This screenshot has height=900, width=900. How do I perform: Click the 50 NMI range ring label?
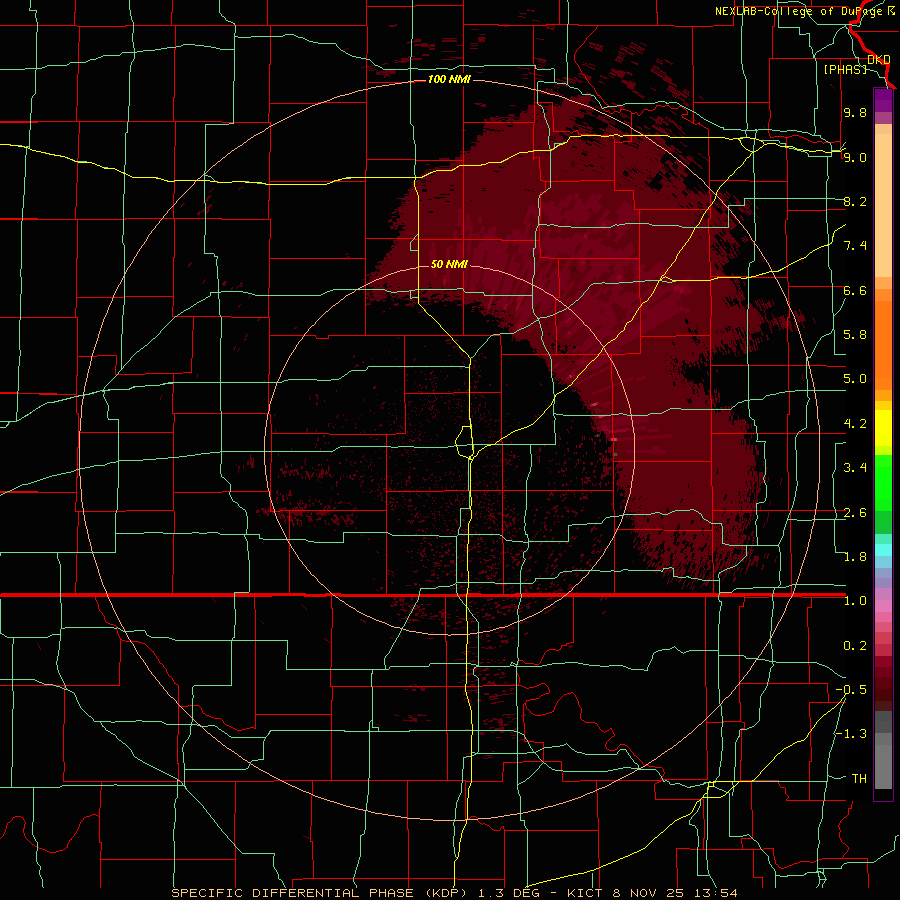coord(449,264)
